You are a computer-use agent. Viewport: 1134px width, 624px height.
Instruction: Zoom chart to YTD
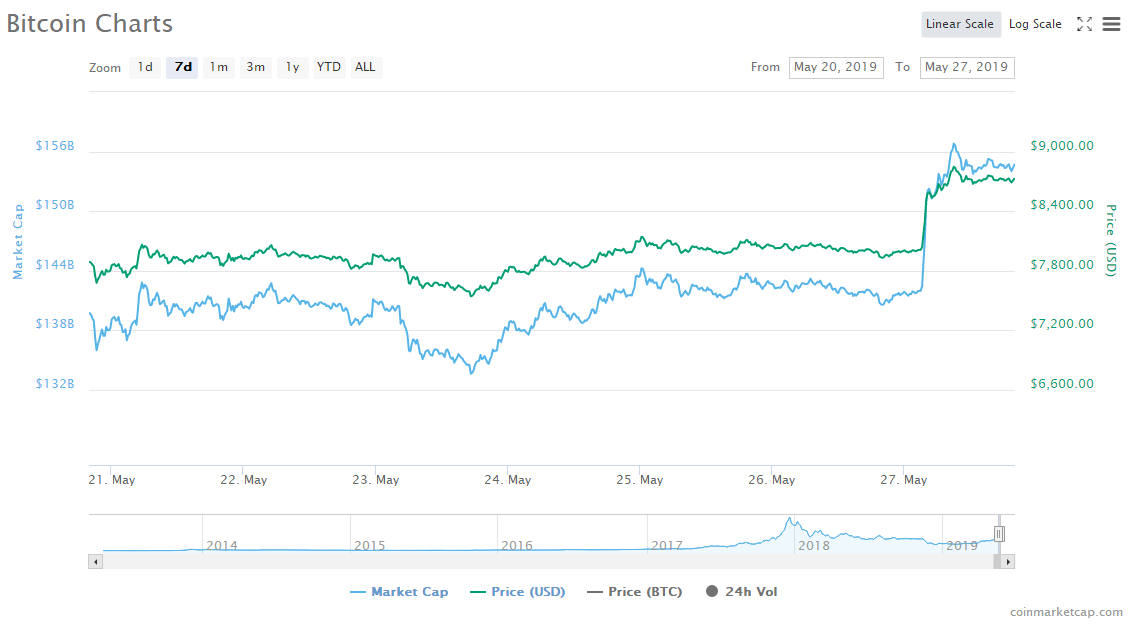click(x=329, y=67)
